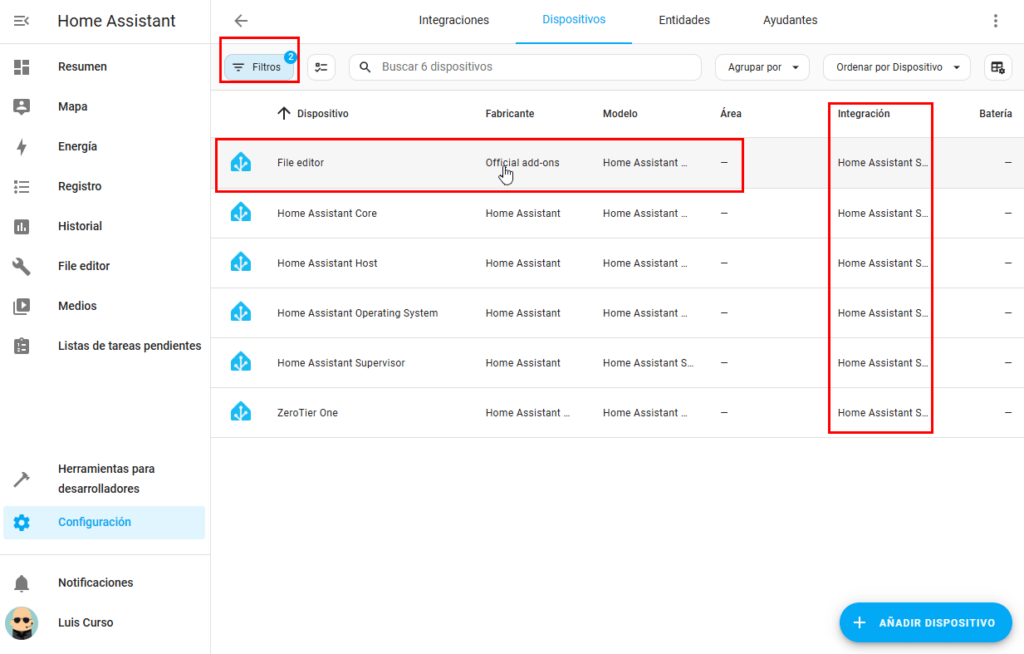The height and width of the screenshot is (654, 1024).
Task: Open the table column settings icon
Action: pyautogui.click(x=996, y=67)
